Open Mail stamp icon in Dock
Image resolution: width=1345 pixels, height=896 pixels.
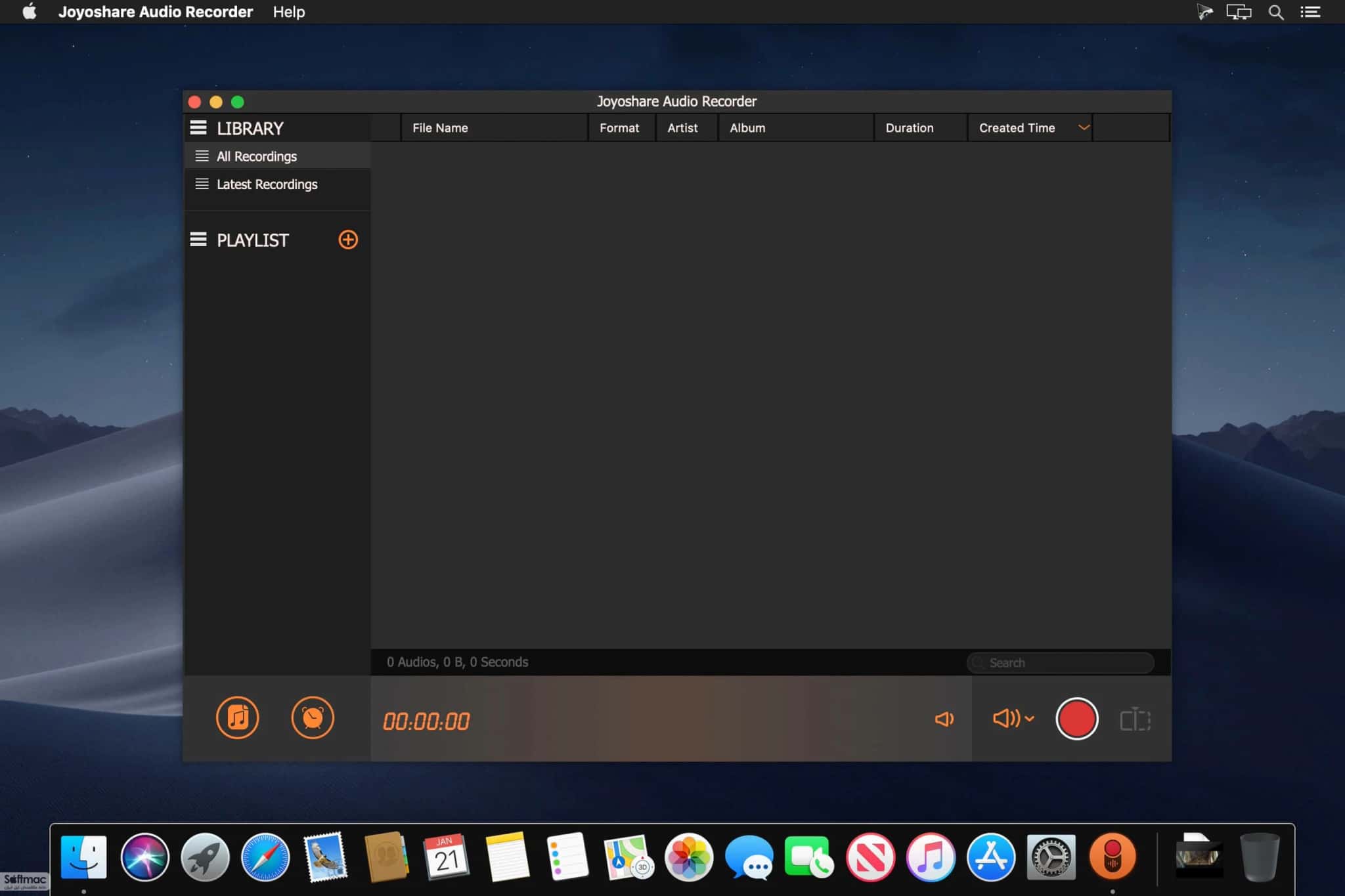click(x=326, y=857)
